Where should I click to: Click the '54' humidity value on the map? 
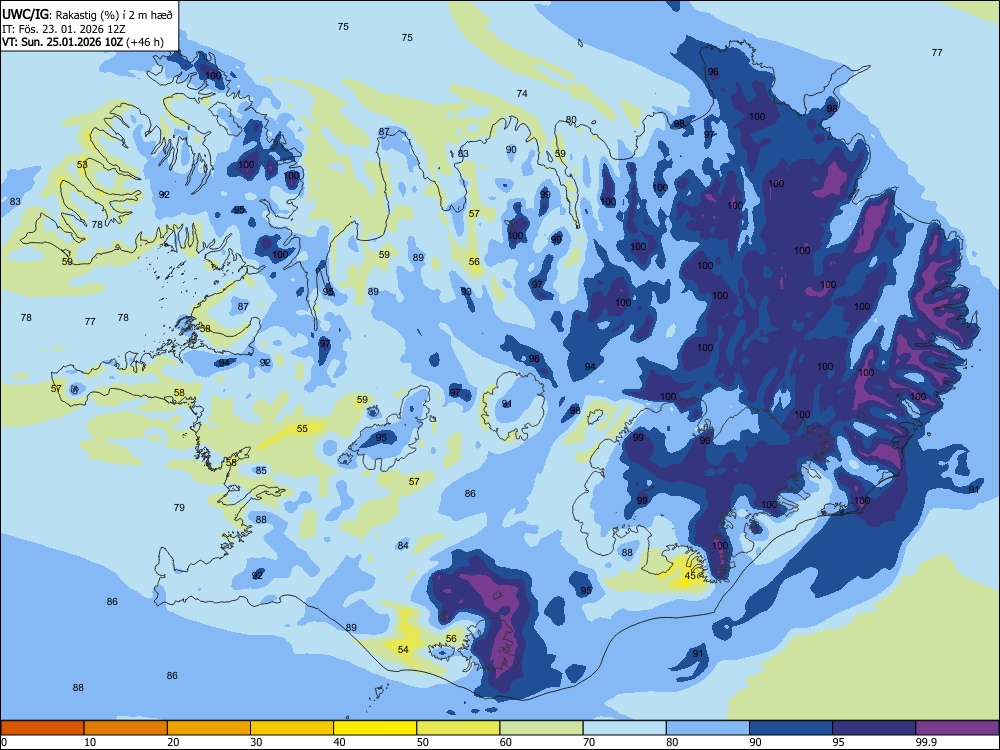tap(403, 649)
